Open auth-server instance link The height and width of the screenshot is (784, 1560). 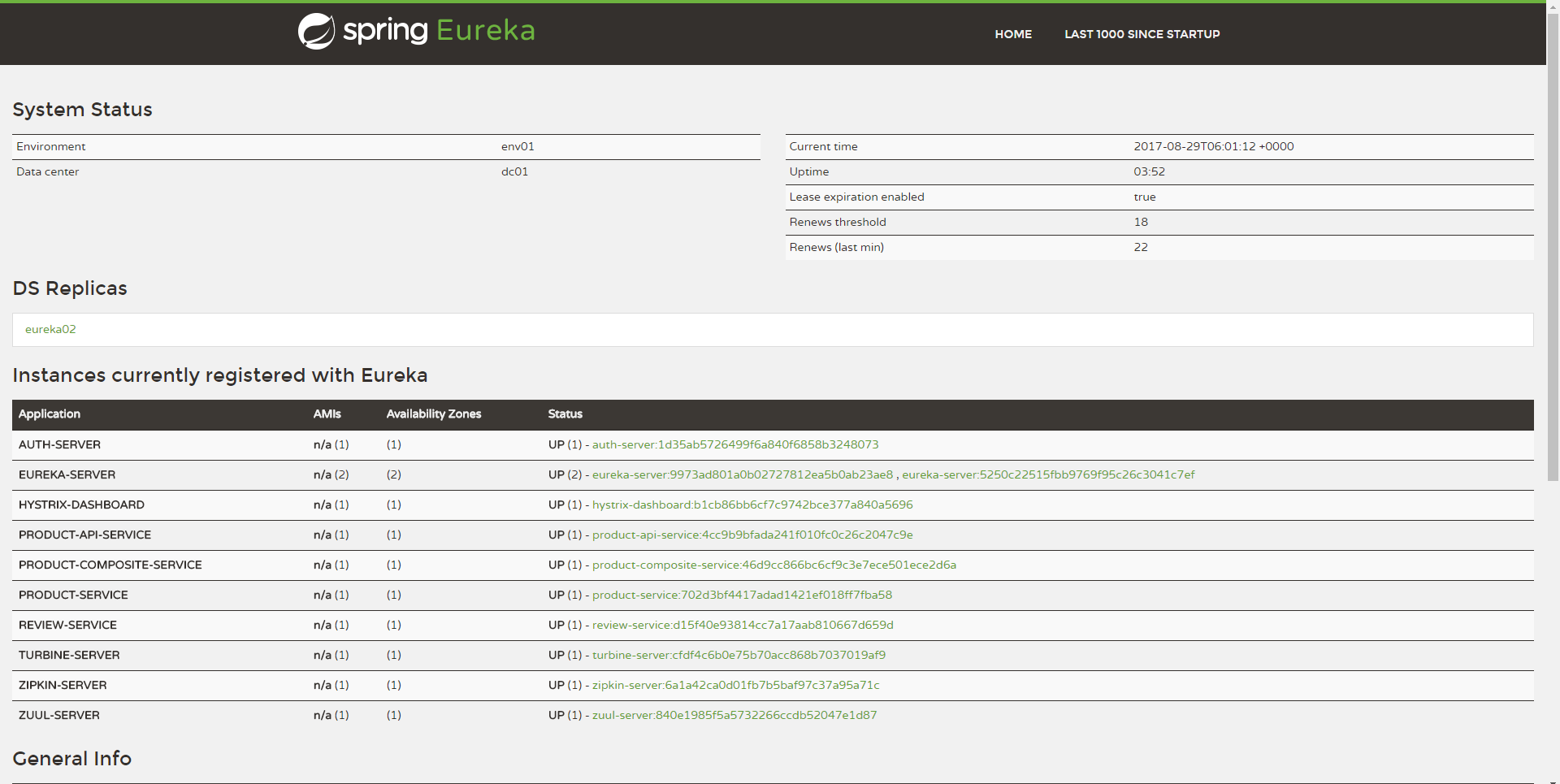tap(735, 444)
